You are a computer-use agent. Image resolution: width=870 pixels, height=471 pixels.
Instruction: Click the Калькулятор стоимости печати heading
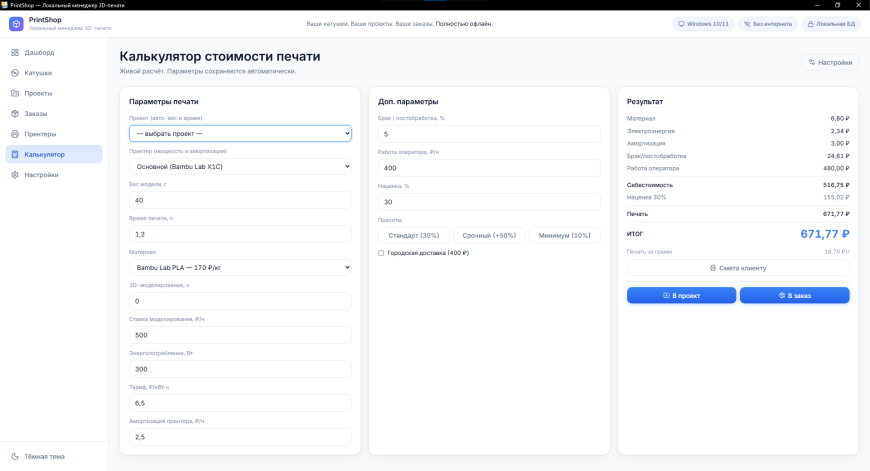click(x=220, y=56)
